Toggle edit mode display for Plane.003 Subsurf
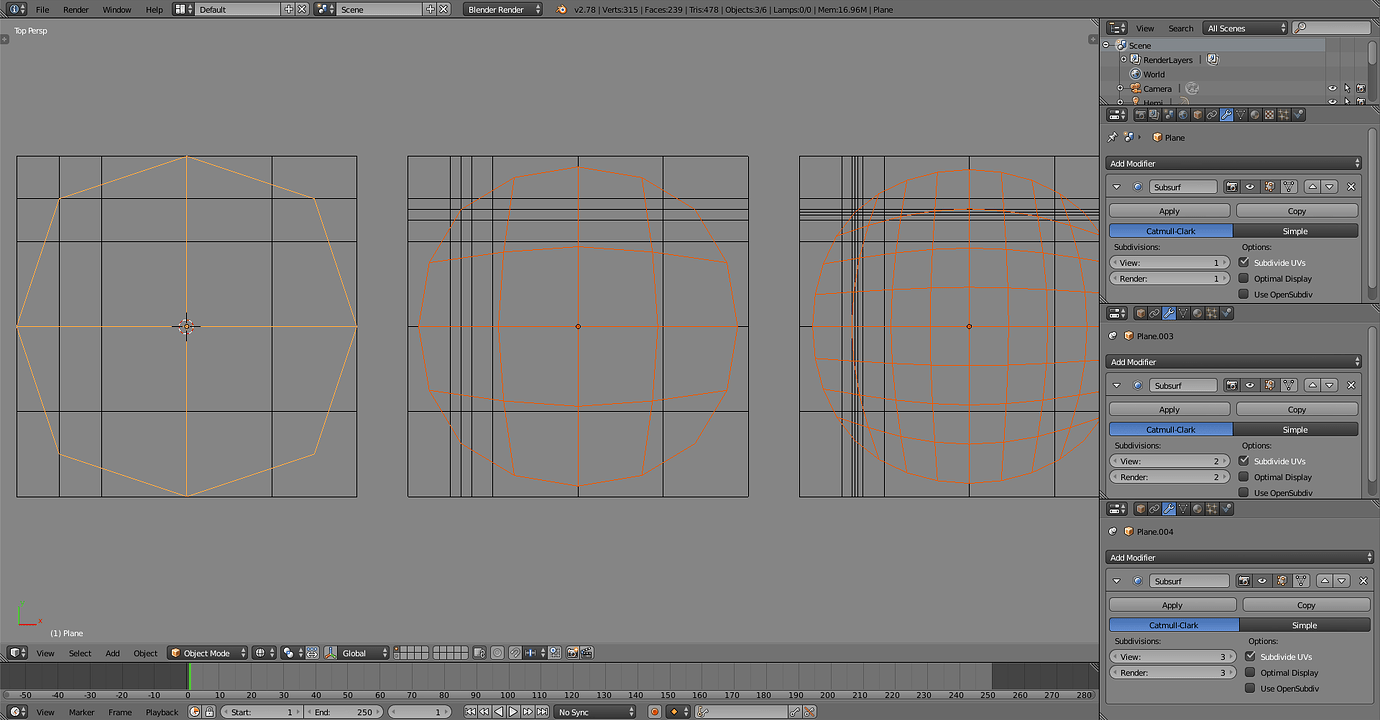 tap(1271, 385)
